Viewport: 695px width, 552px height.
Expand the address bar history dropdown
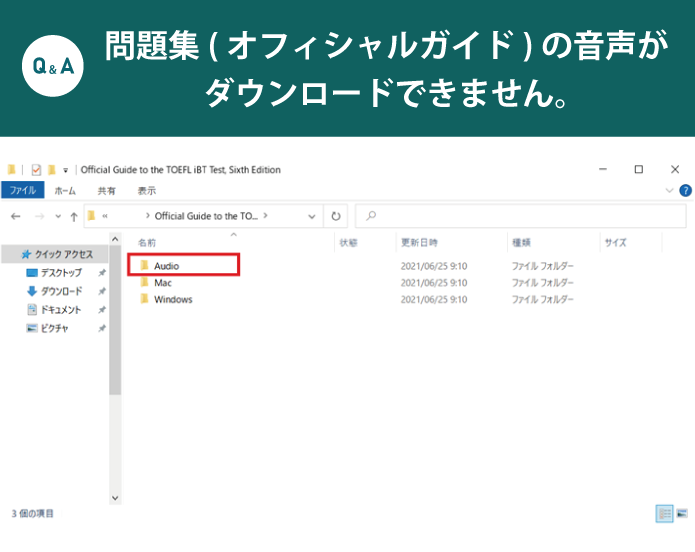pos(312,216)
